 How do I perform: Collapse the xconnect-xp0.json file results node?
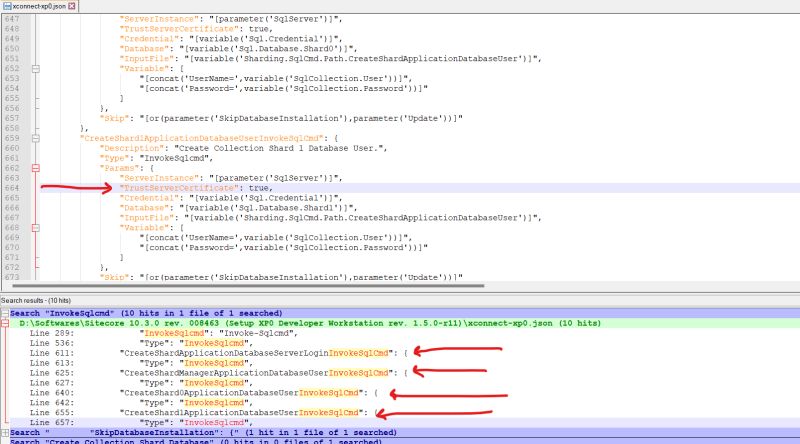pyautogui.click(x=5, y=323)
